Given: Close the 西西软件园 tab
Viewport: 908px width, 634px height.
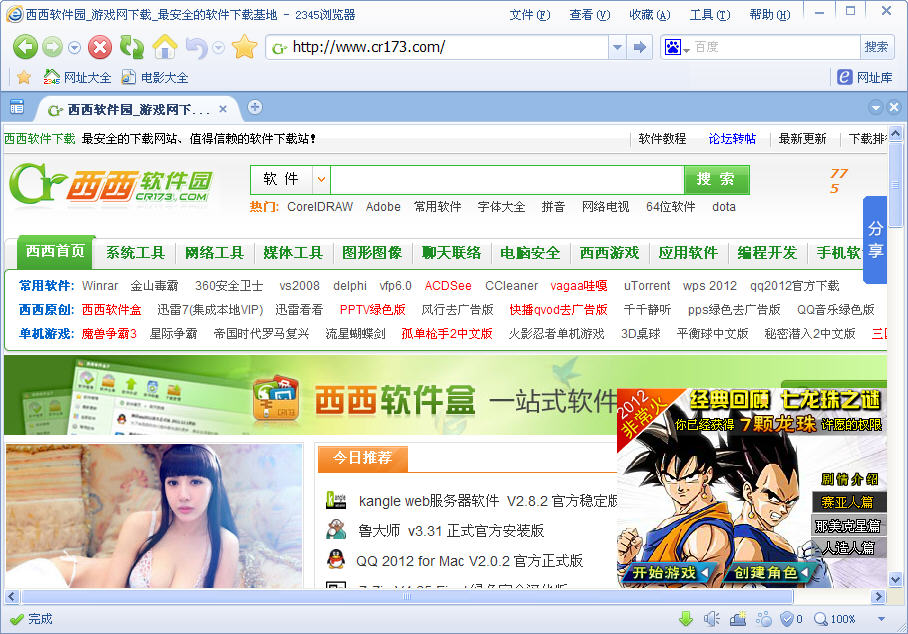Looking at the screenshot, I should point(223,109).
